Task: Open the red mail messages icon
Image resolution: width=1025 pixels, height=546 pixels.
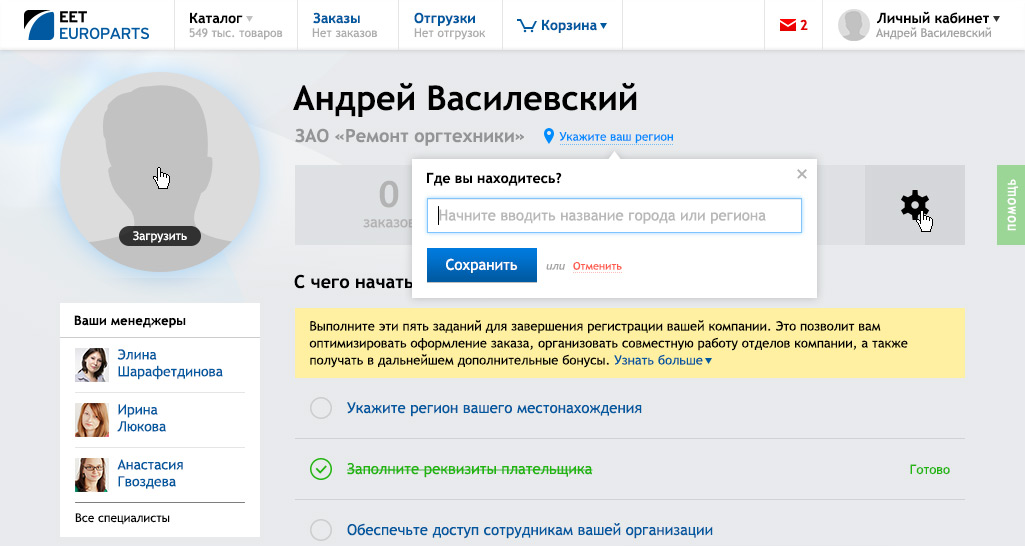Action: (787, 26)
